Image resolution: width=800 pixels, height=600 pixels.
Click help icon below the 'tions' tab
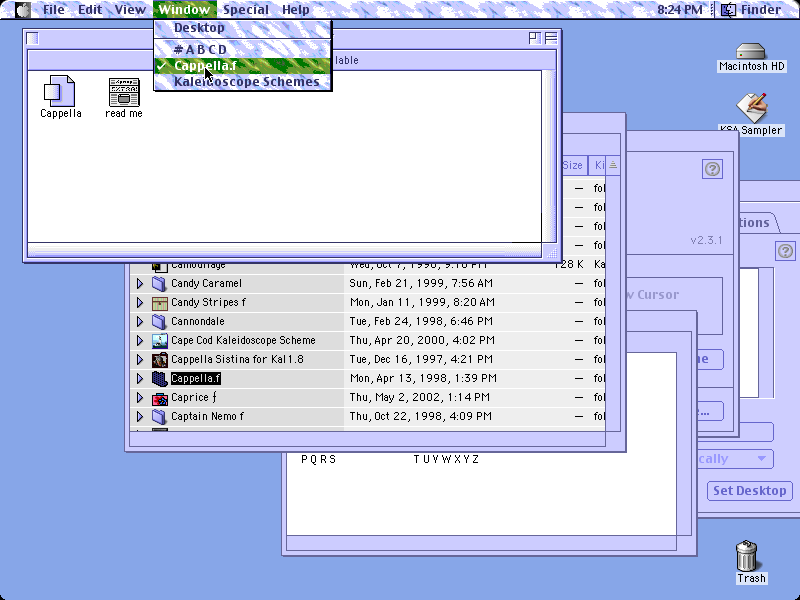785,251
